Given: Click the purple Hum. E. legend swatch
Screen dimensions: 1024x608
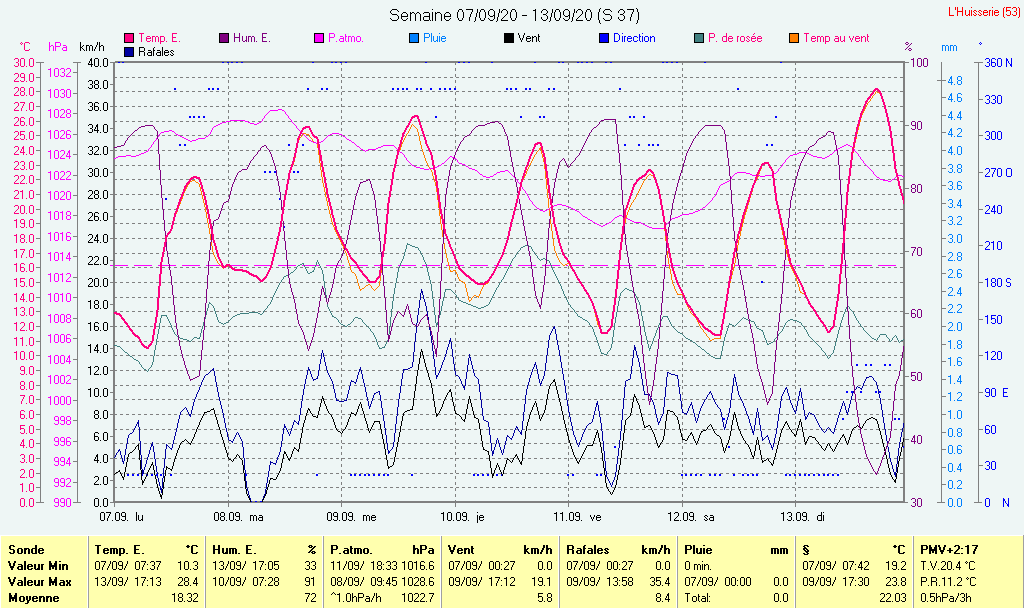Looking at the screenshot, I should click(x=224, y=39).
